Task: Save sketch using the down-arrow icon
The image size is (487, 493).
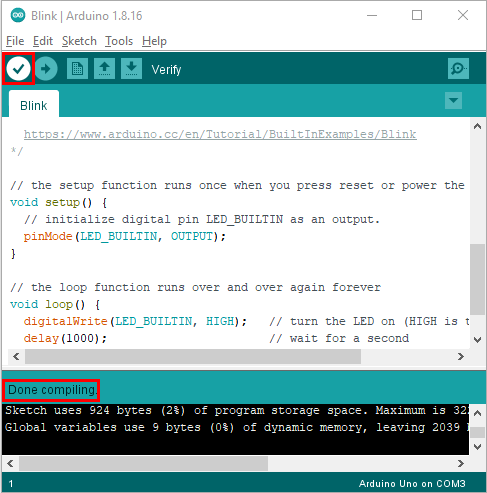Action: click(131, 69)
